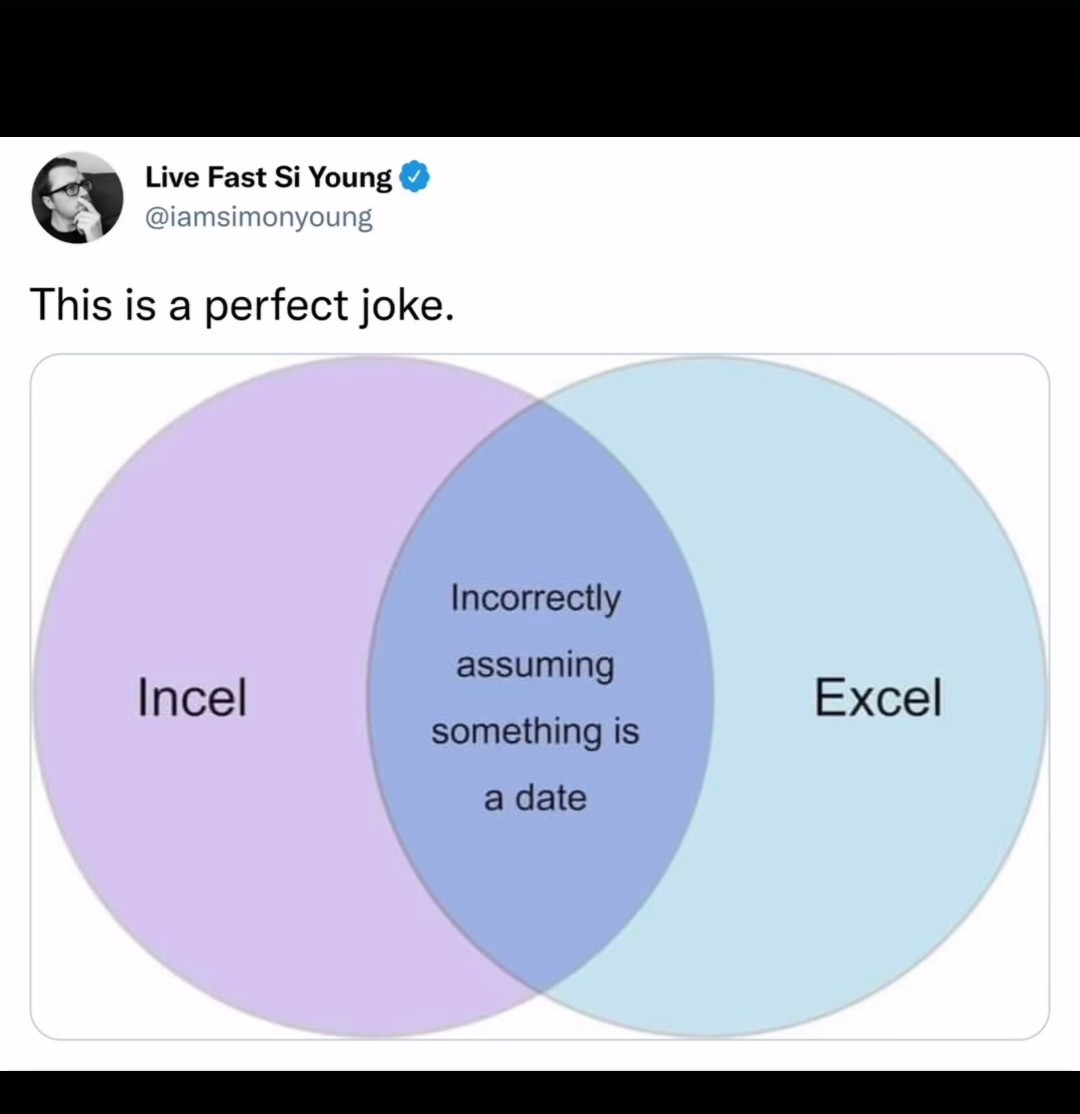Screen dimensions: 1080x1114
Task: Open Simon Young's profile picture
Action: [77, 198]
